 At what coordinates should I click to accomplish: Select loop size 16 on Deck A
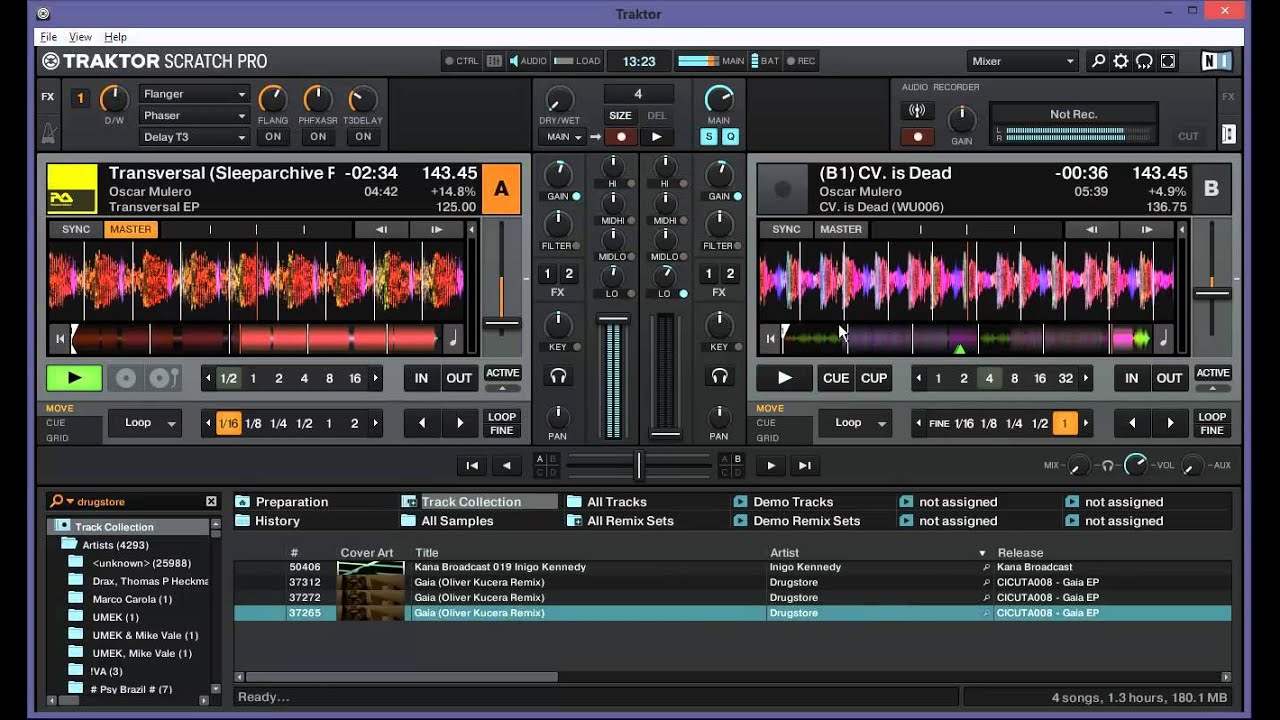(355, 378)
